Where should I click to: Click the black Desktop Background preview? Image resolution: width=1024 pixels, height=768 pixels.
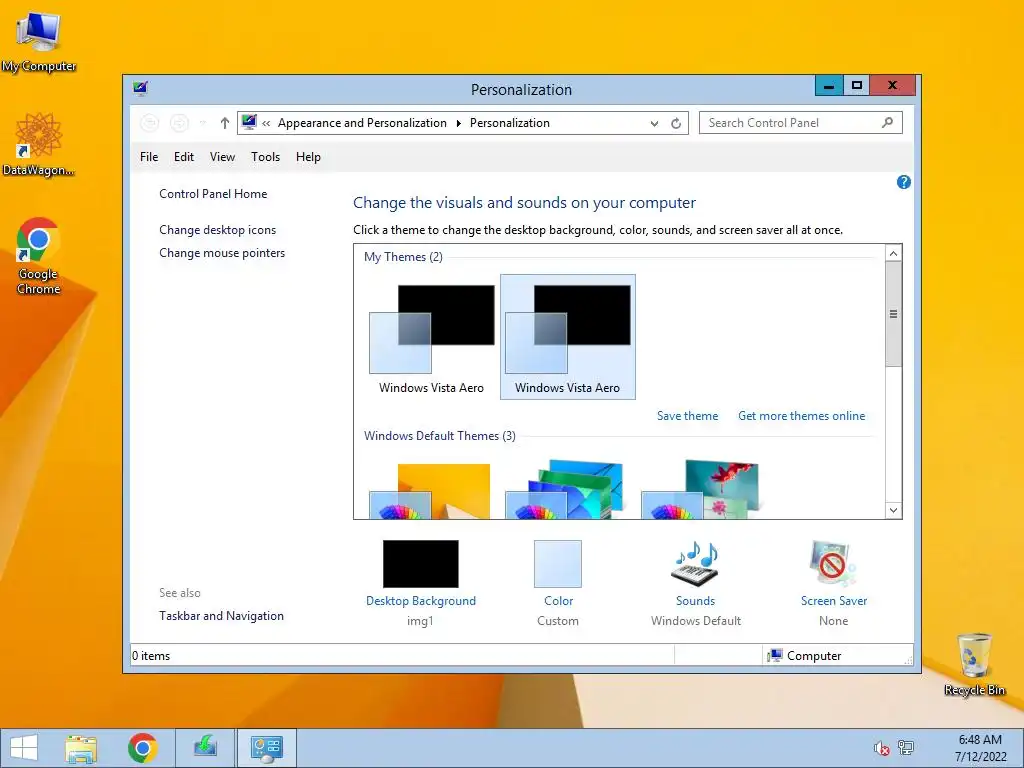tap(421, 564)
